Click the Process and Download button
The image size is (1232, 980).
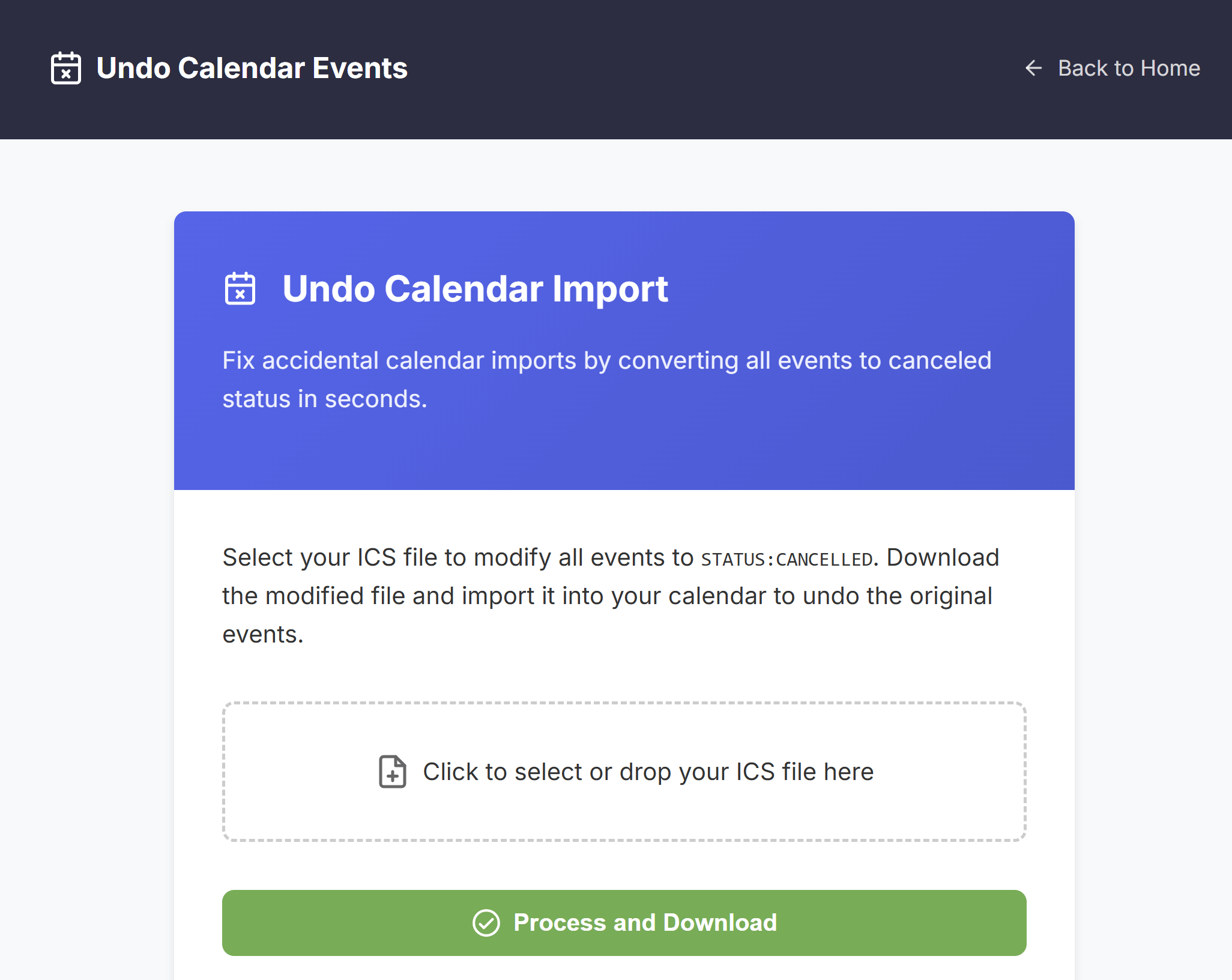click(x=624, y=923)
